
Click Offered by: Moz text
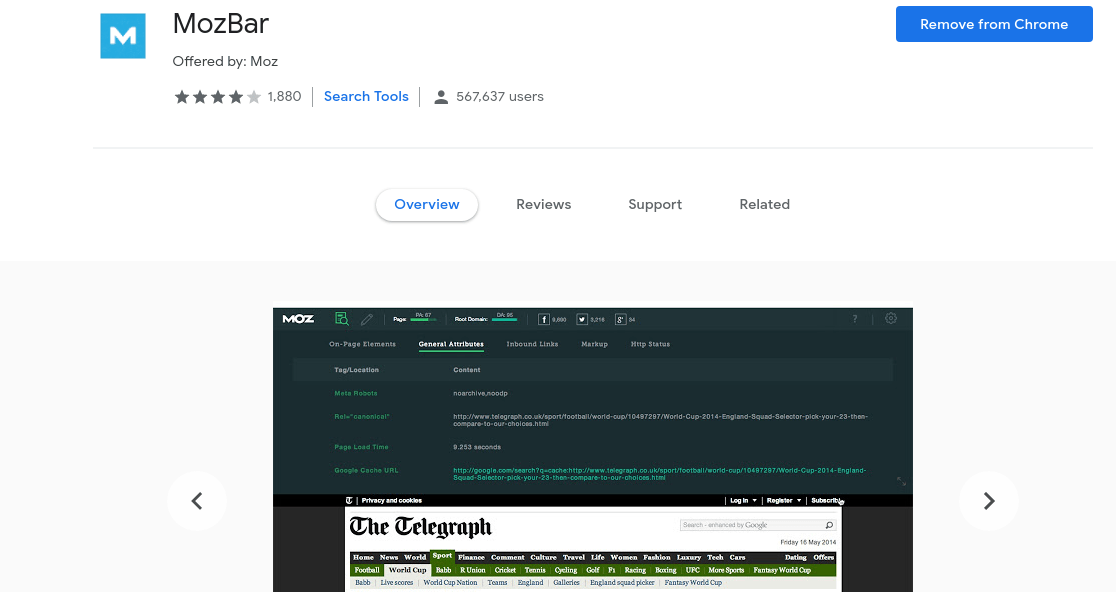point(225,61)
